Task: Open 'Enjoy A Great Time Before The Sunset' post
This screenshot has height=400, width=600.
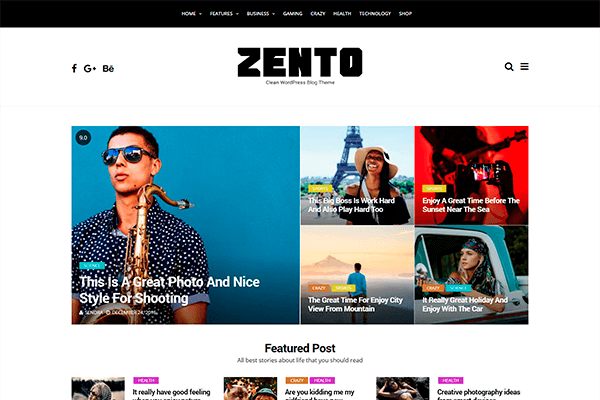Action: point(471,205)
